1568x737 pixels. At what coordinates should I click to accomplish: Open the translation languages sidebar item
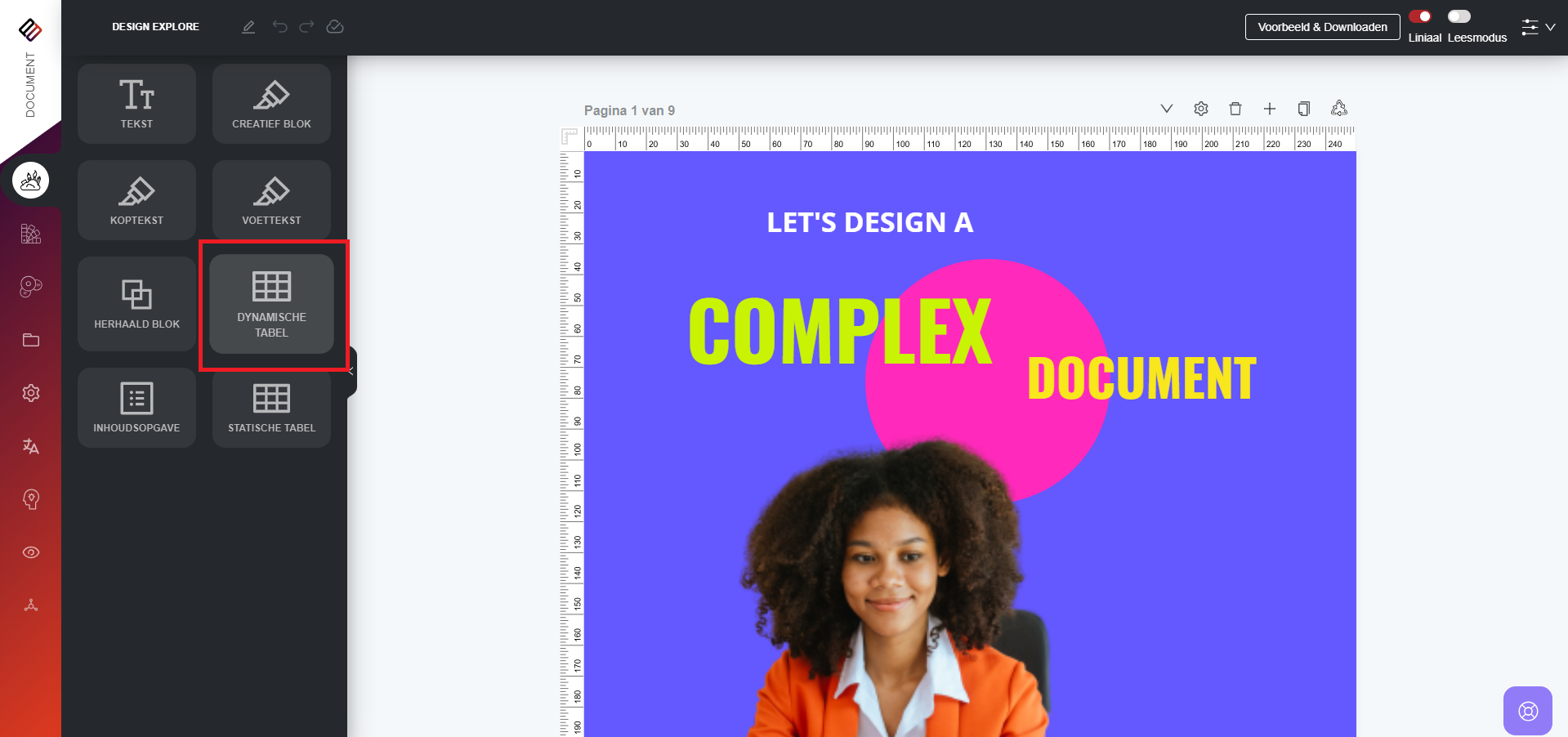[31, 446]
